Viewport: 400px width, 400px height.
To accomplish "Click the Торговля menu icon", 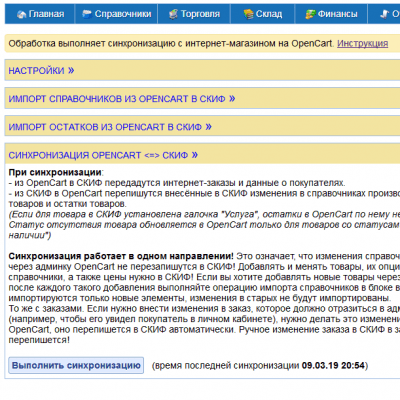I will click(173, 14).
